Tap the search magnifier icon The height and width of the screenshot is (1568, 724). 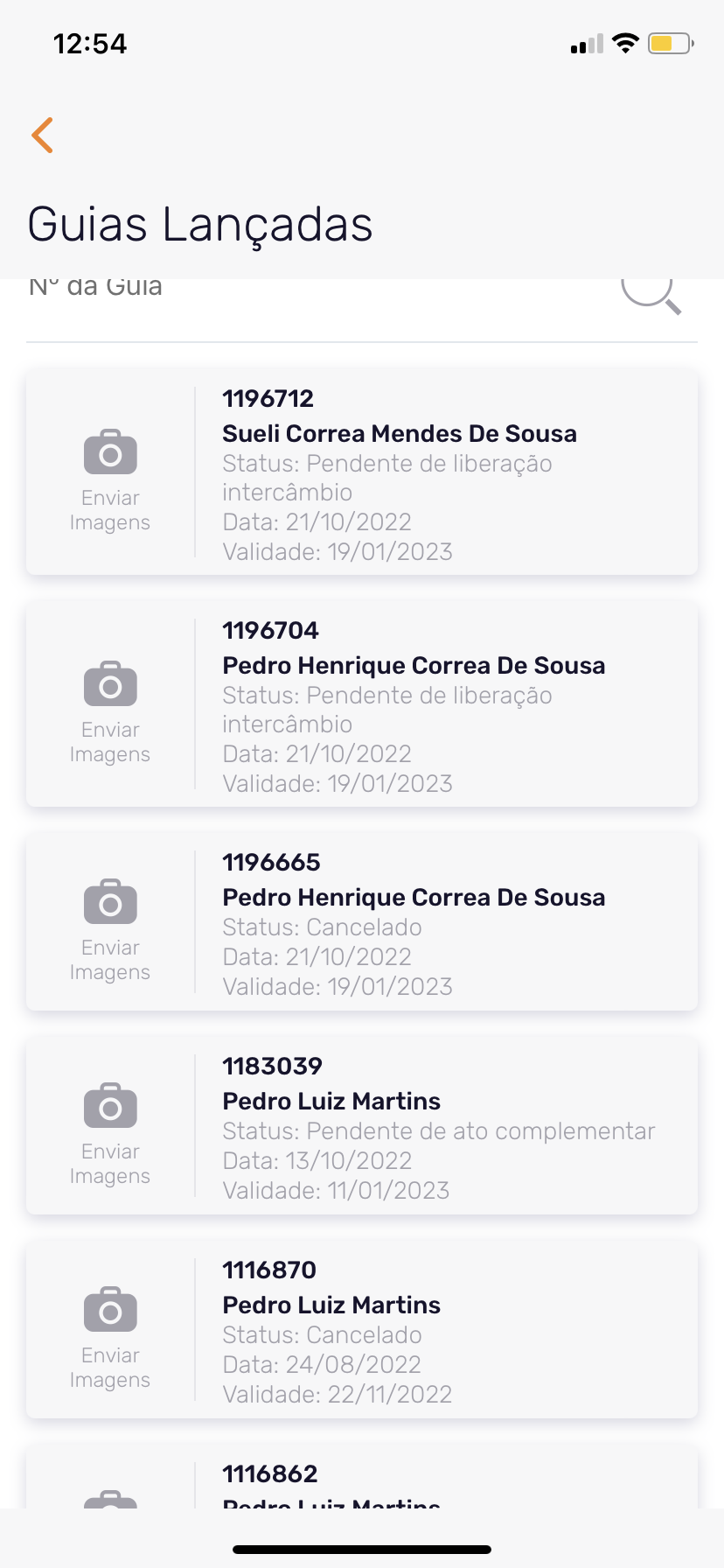pyautogui.click(x=651, y=291)
